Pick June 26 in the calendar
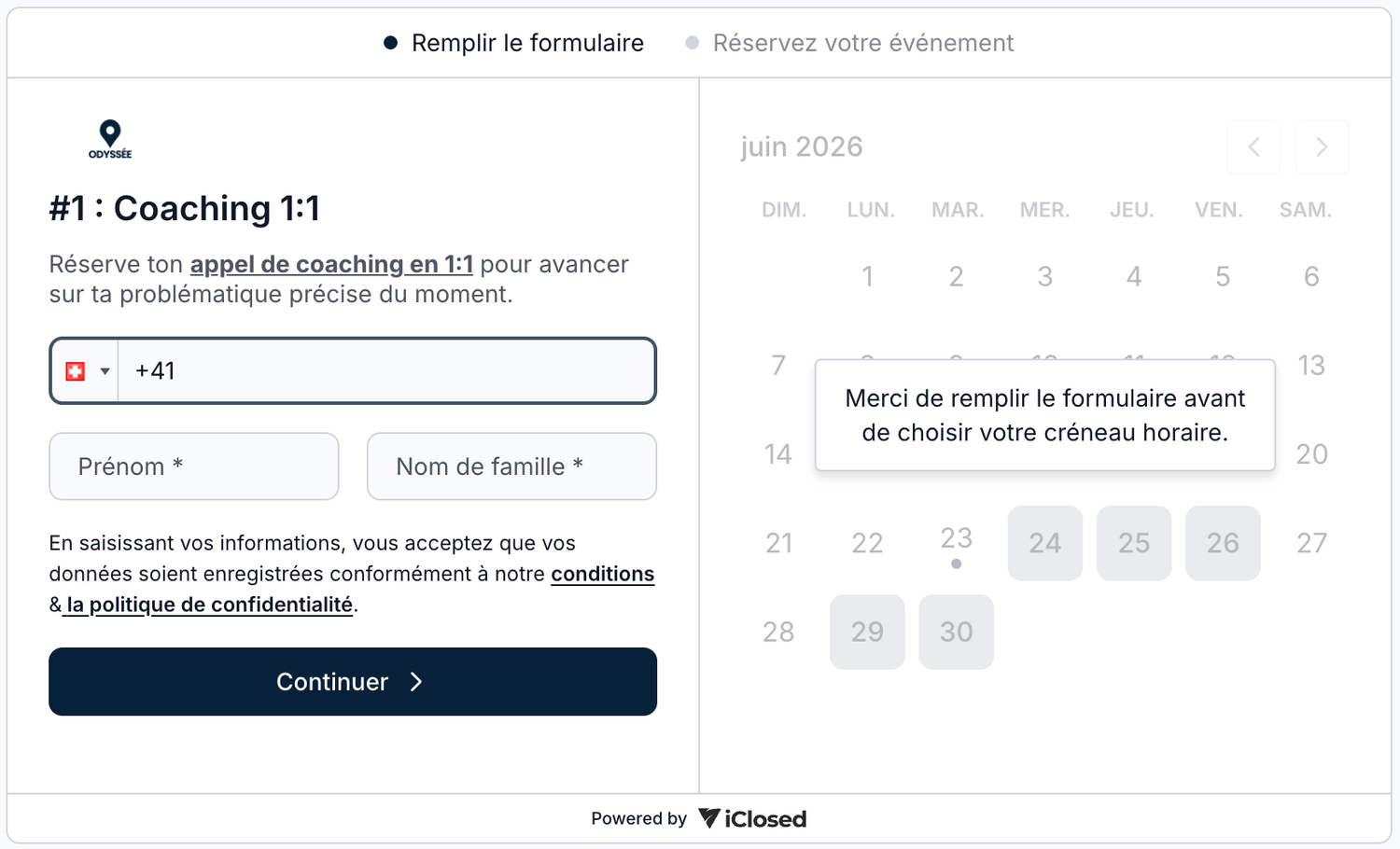The width and height of the screenshot is (1400, 849). pos(1223,543)
